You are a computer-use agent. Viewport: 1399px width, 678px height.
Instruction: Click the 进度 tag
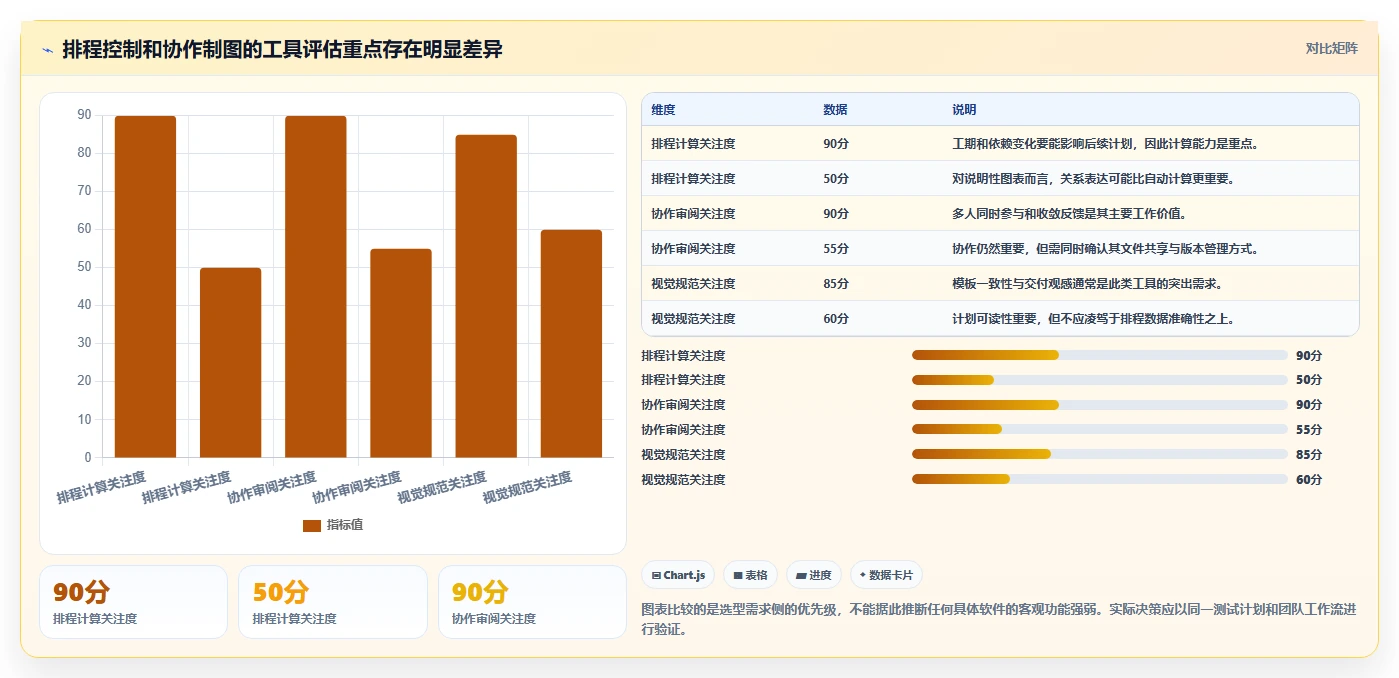814,575
